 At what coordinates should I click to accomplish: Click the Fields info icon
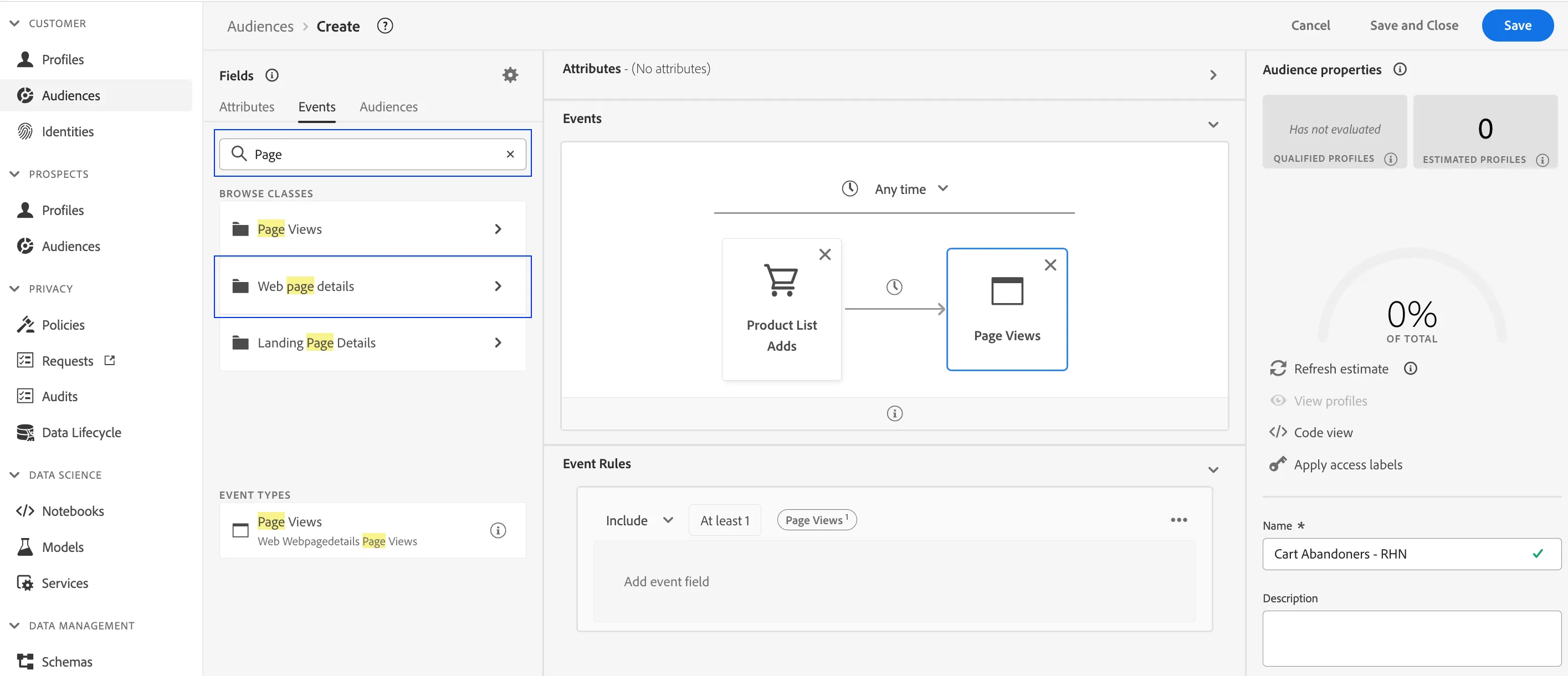pos(272,75)
